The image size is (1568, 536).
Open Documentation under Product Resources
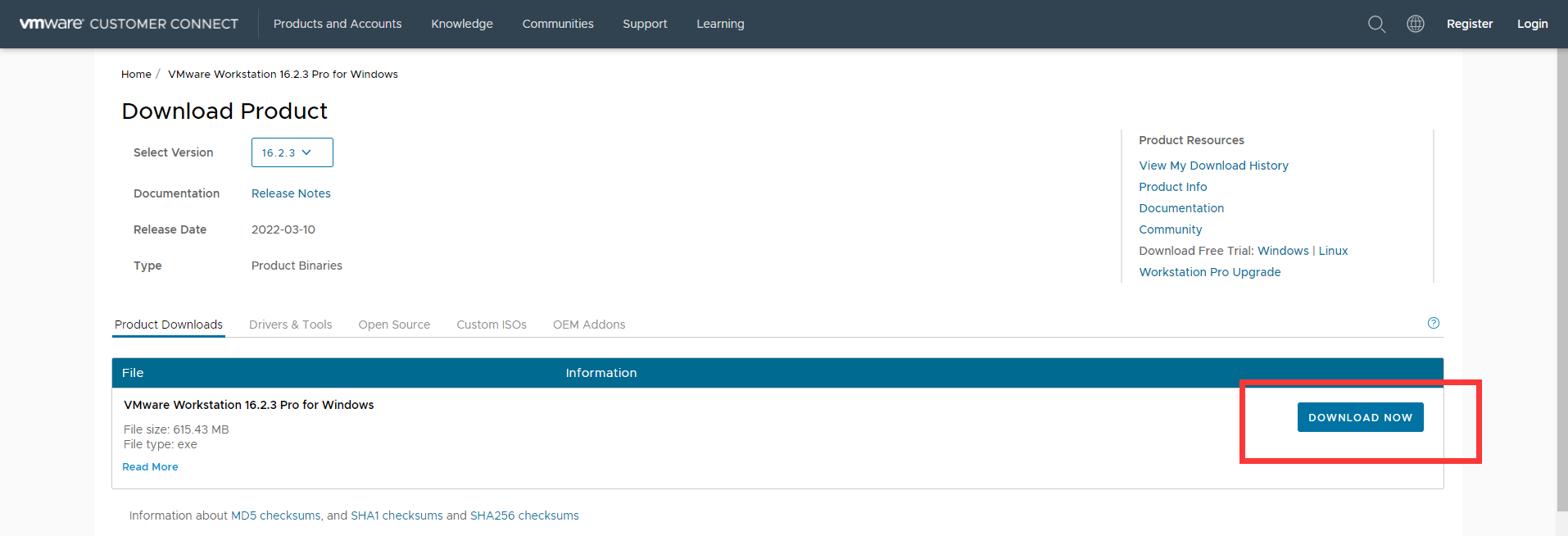[1181, 208]
